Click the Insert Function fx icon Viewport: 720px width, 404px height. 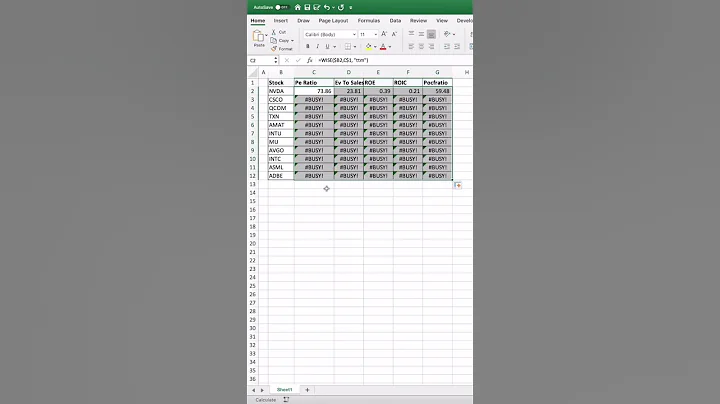(x=309, y=60)
